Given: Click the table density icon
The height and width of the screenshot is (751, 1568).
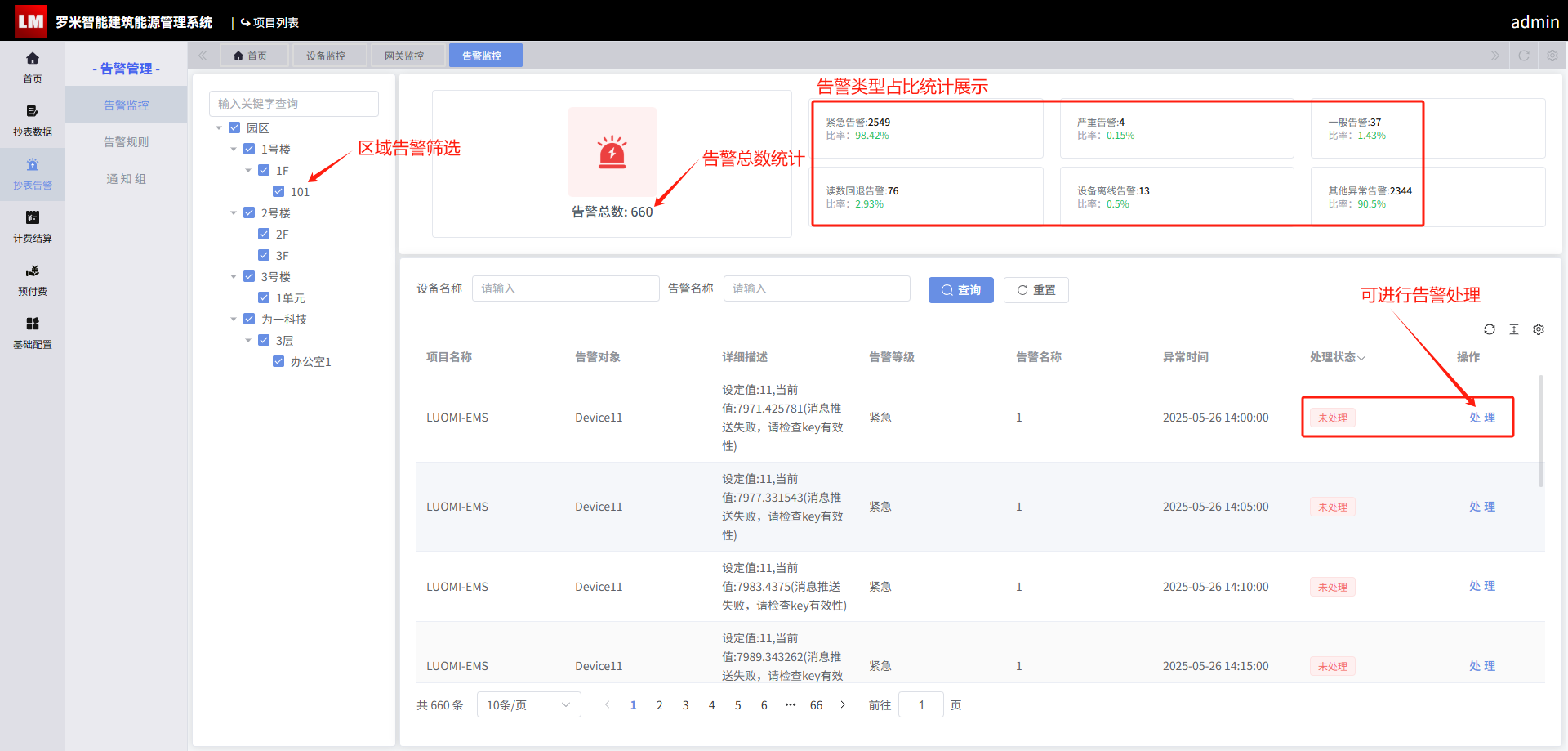Looking at the screenshot, I should pos(1514,329).
